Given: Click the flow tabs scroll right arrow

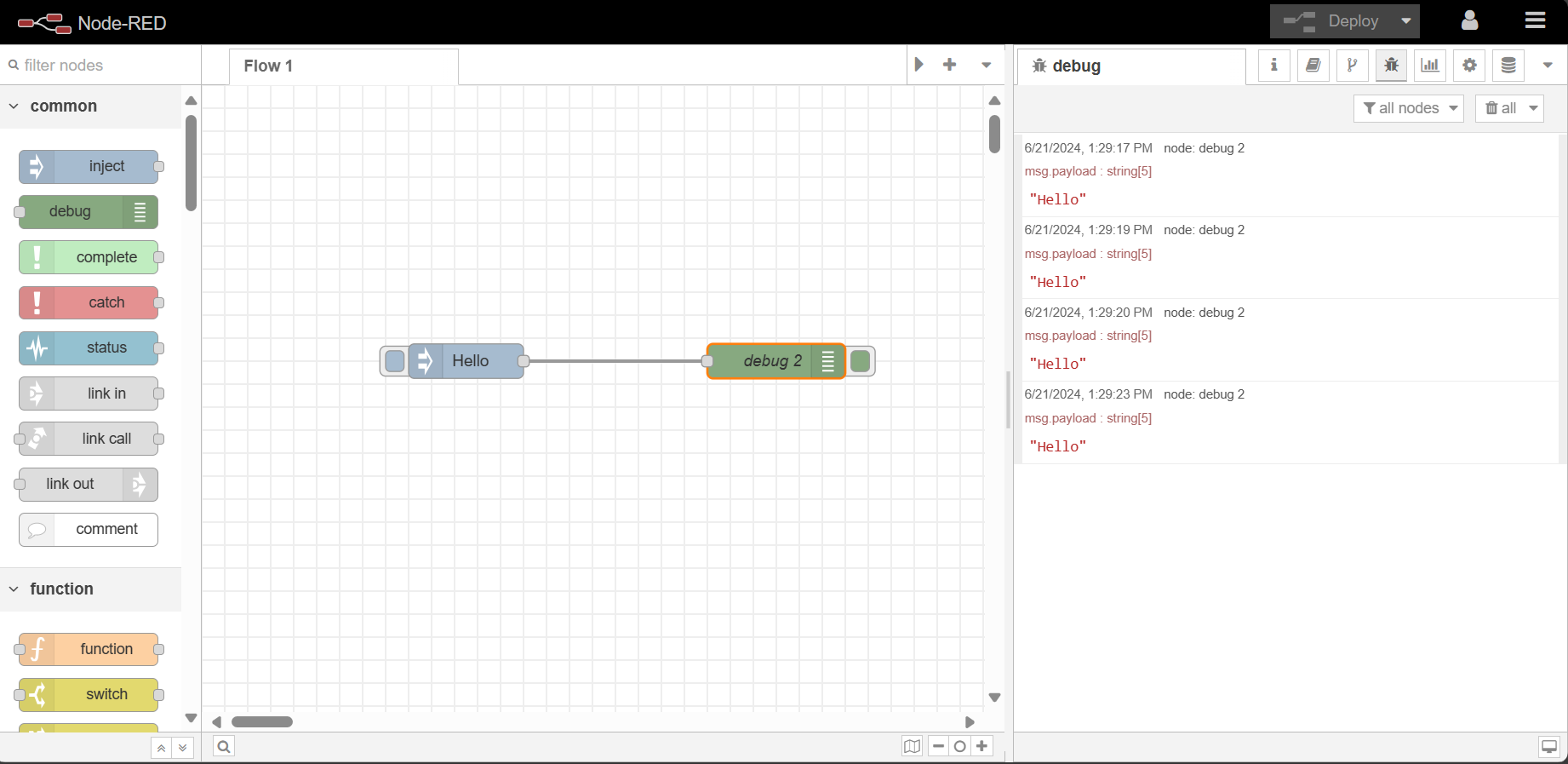Looking at the screenshot, I should pyautogui.click(x=919, y=65).
